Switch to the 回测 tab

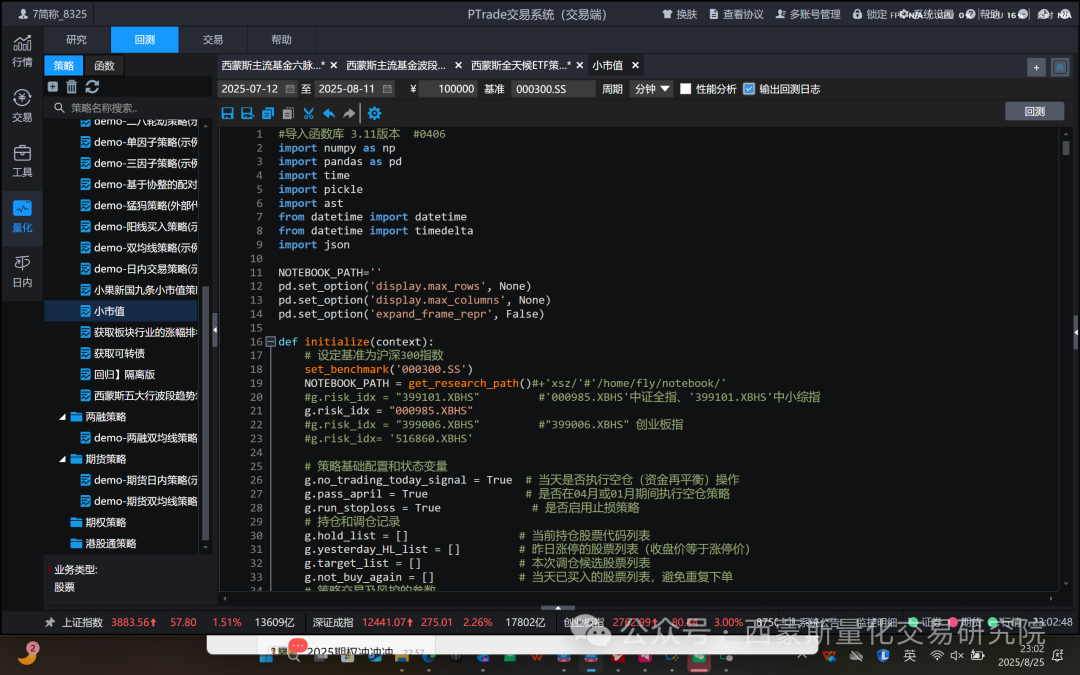click(x=145, y=40)
